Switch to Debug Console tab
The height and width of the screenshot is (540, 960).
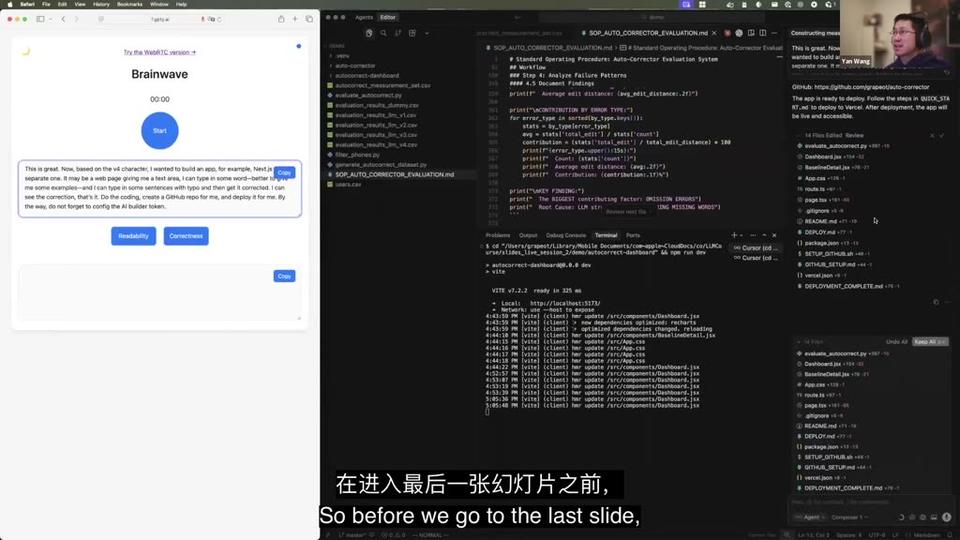tap(566, 235)
